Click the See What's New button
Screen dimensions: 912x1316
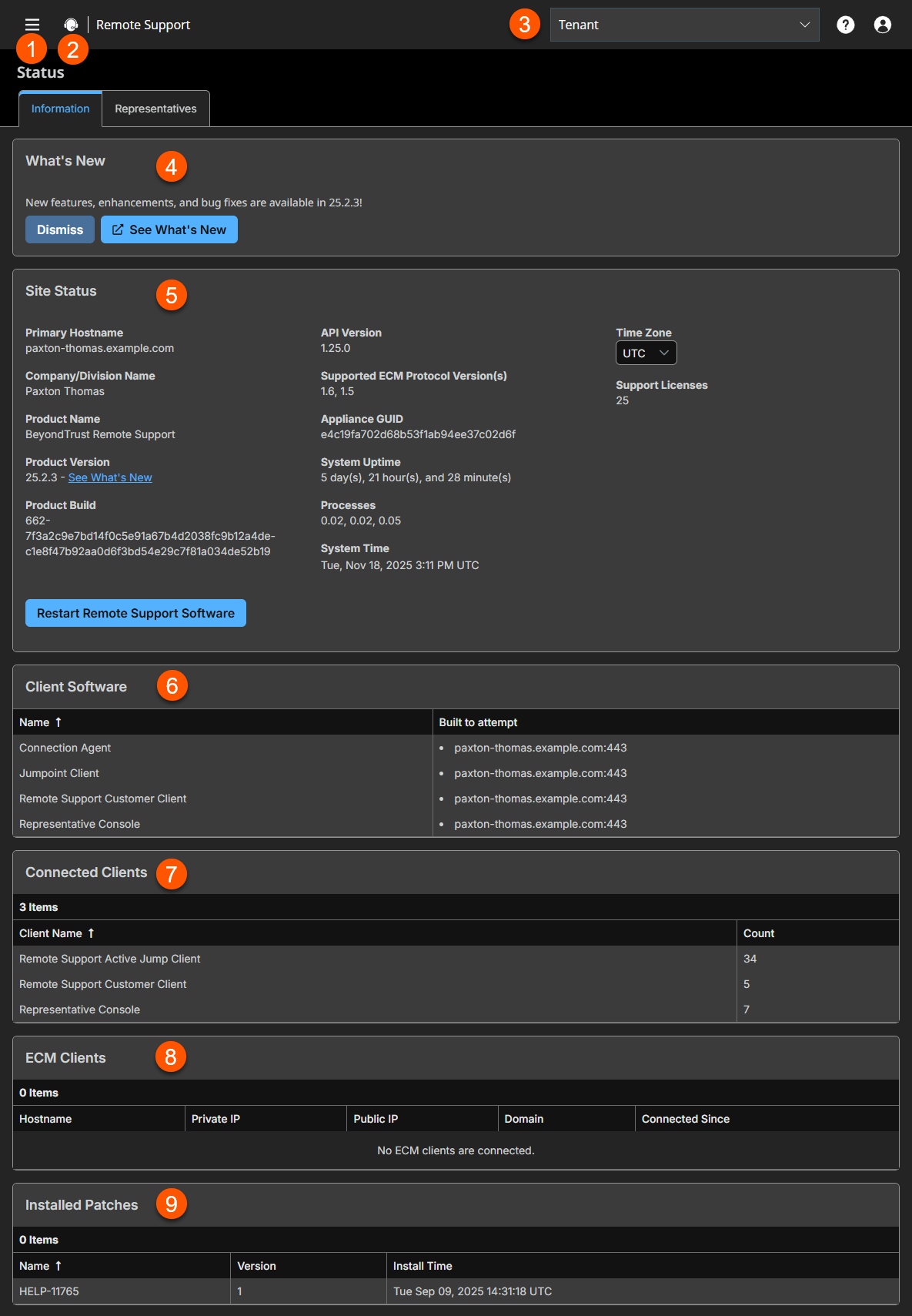tap(169, 229)
